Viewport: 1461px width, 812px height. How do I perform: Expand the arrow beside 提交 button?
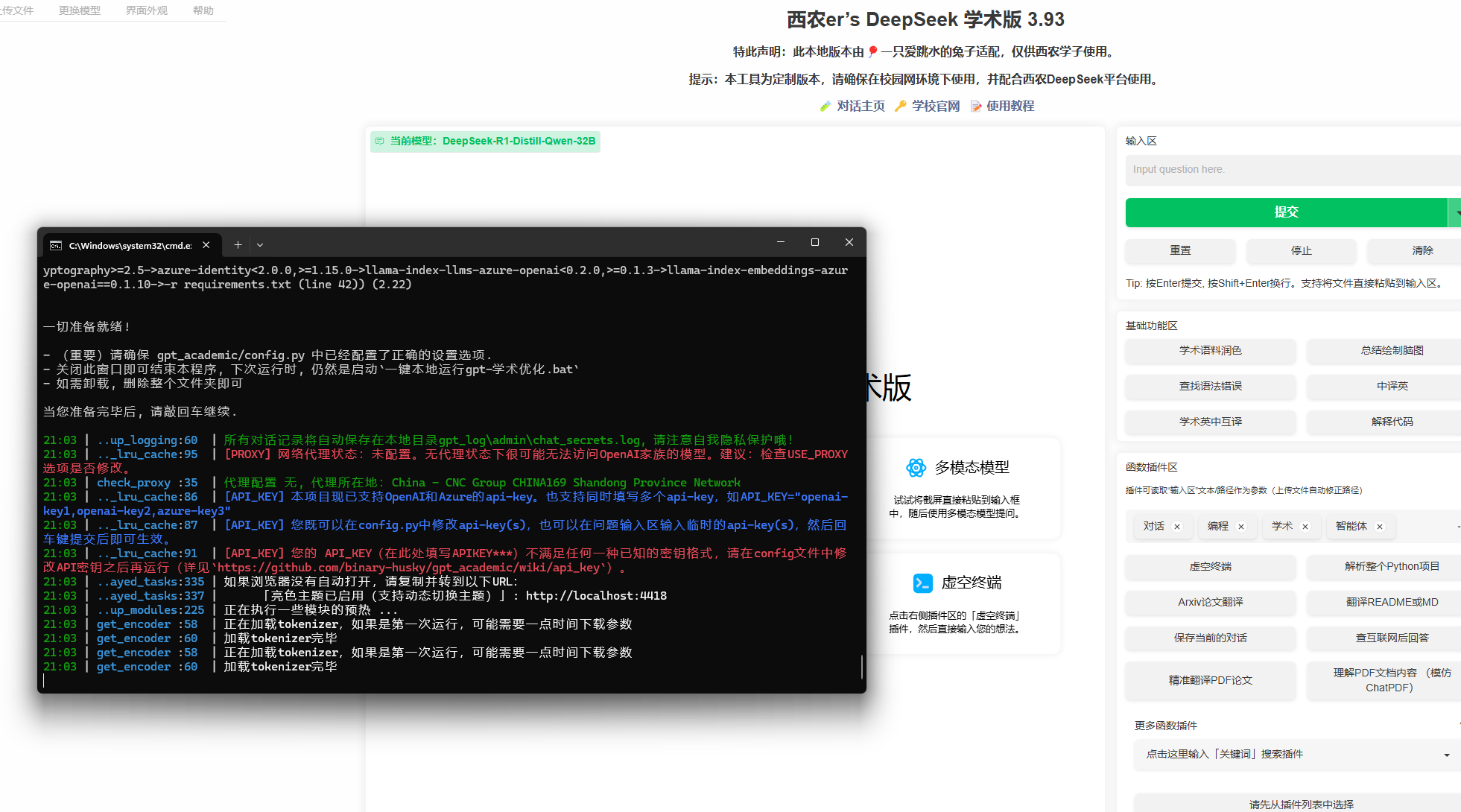click(1456, 212)
